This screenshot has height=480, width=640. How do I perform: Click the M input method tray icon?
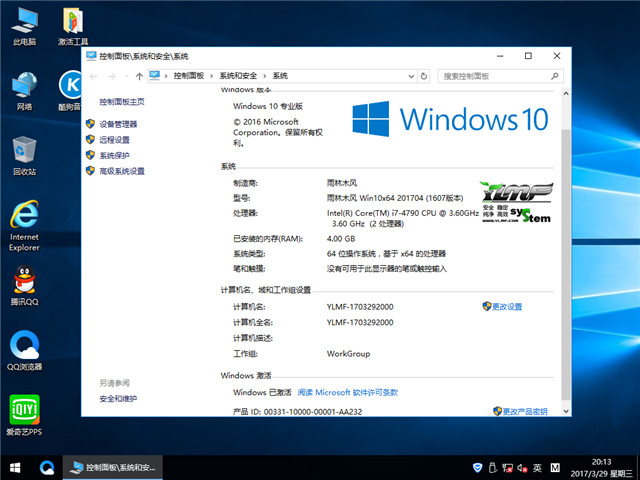point(555,468)
